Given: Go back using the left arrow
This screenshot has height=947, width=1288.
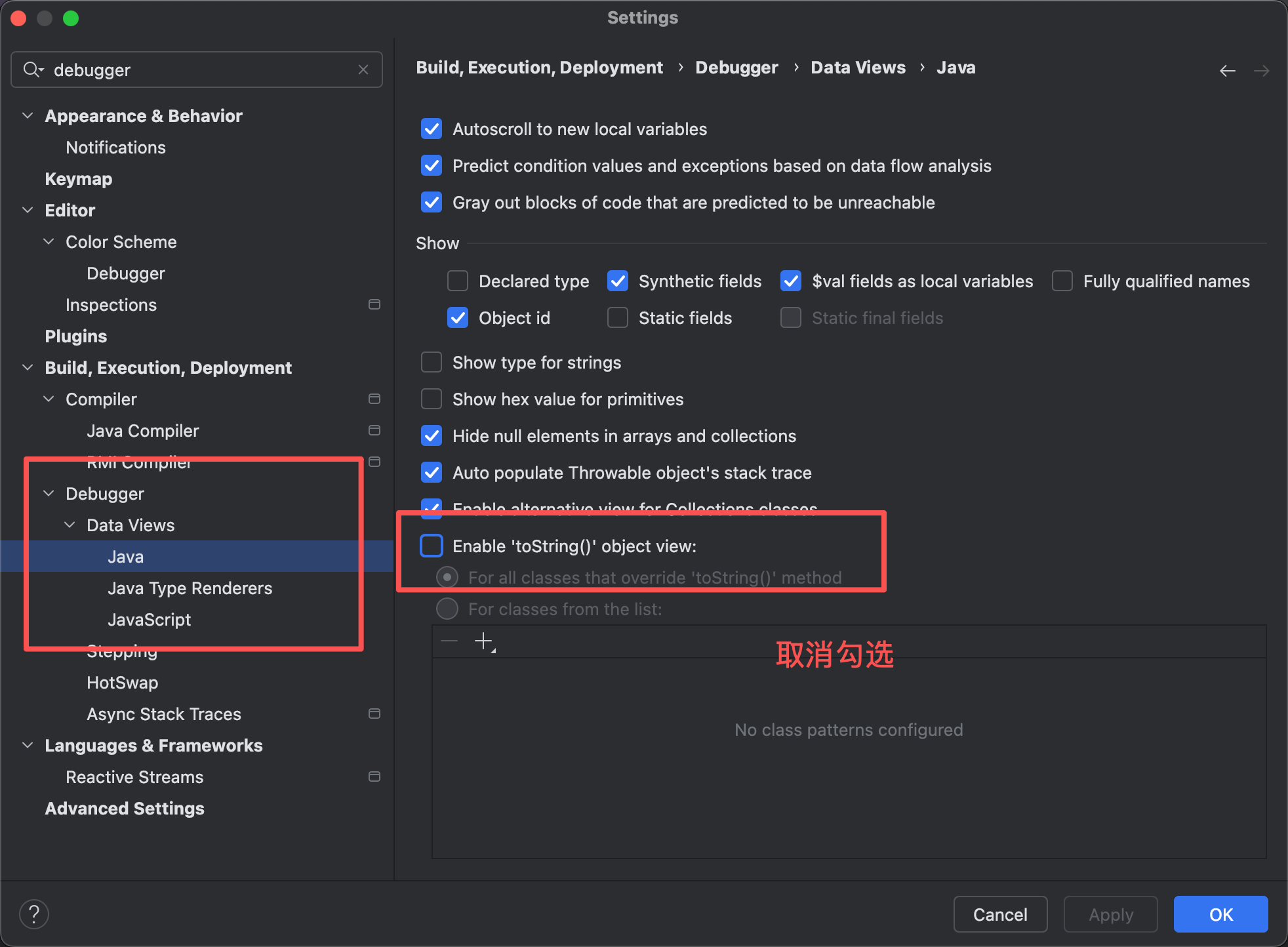Looking at the screenshot, I should [x=1227, y=70].
